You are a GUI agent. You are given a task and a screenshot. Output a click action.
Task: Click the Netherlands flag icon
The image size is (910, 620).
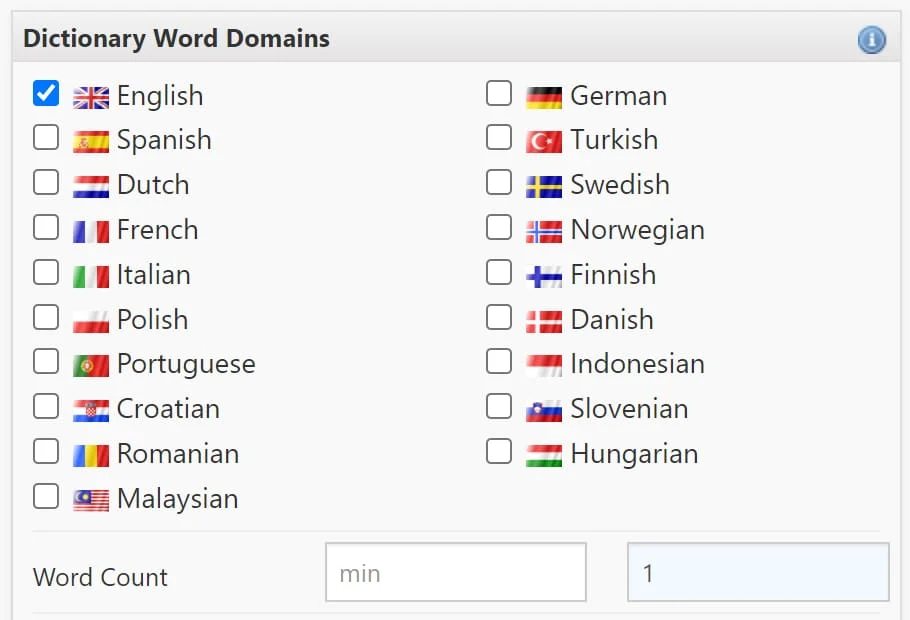pyautogui.click(x=91, y=187)
